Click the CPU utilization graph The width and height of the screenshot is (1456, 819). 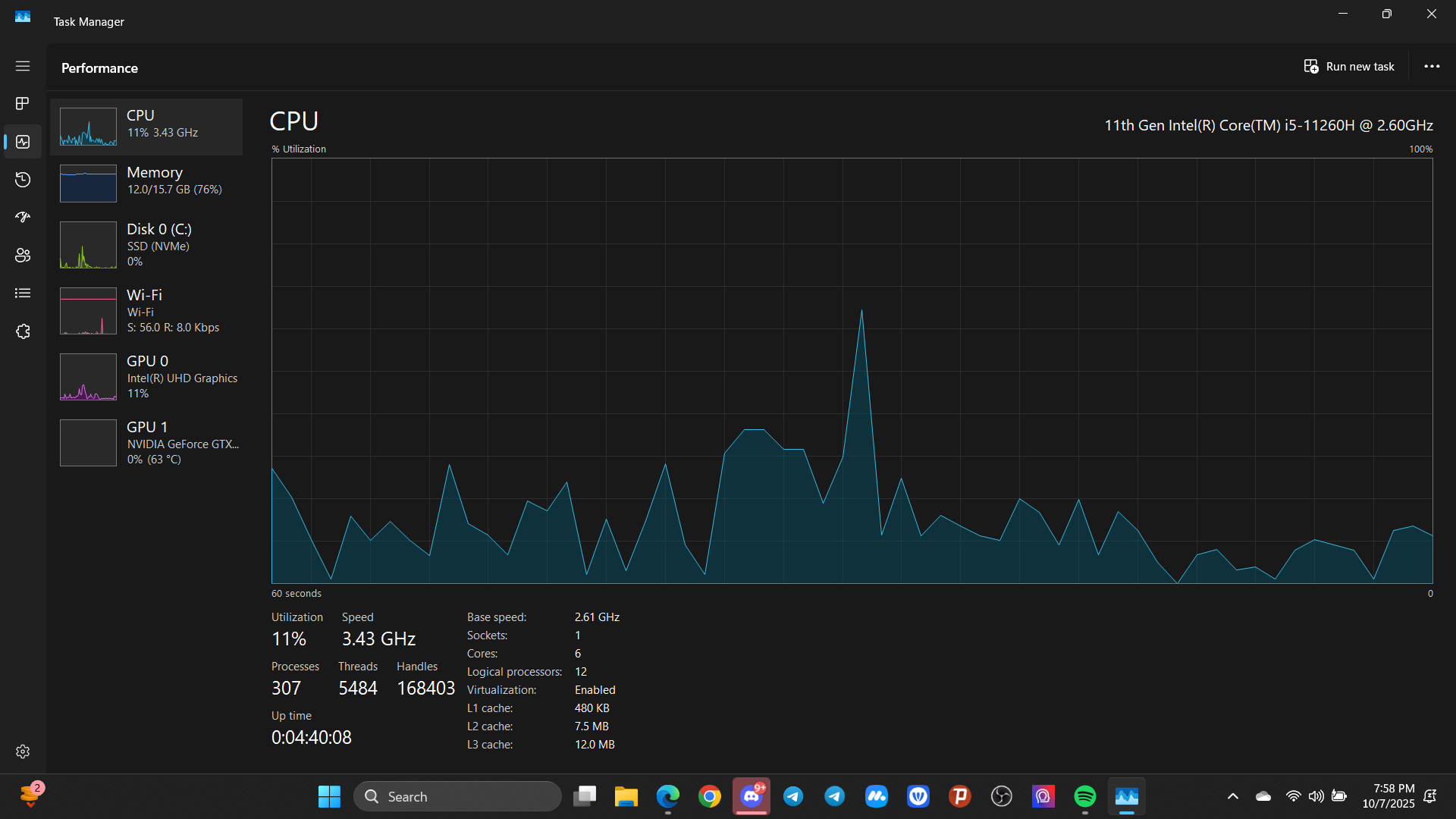click(x=852, y=371)
